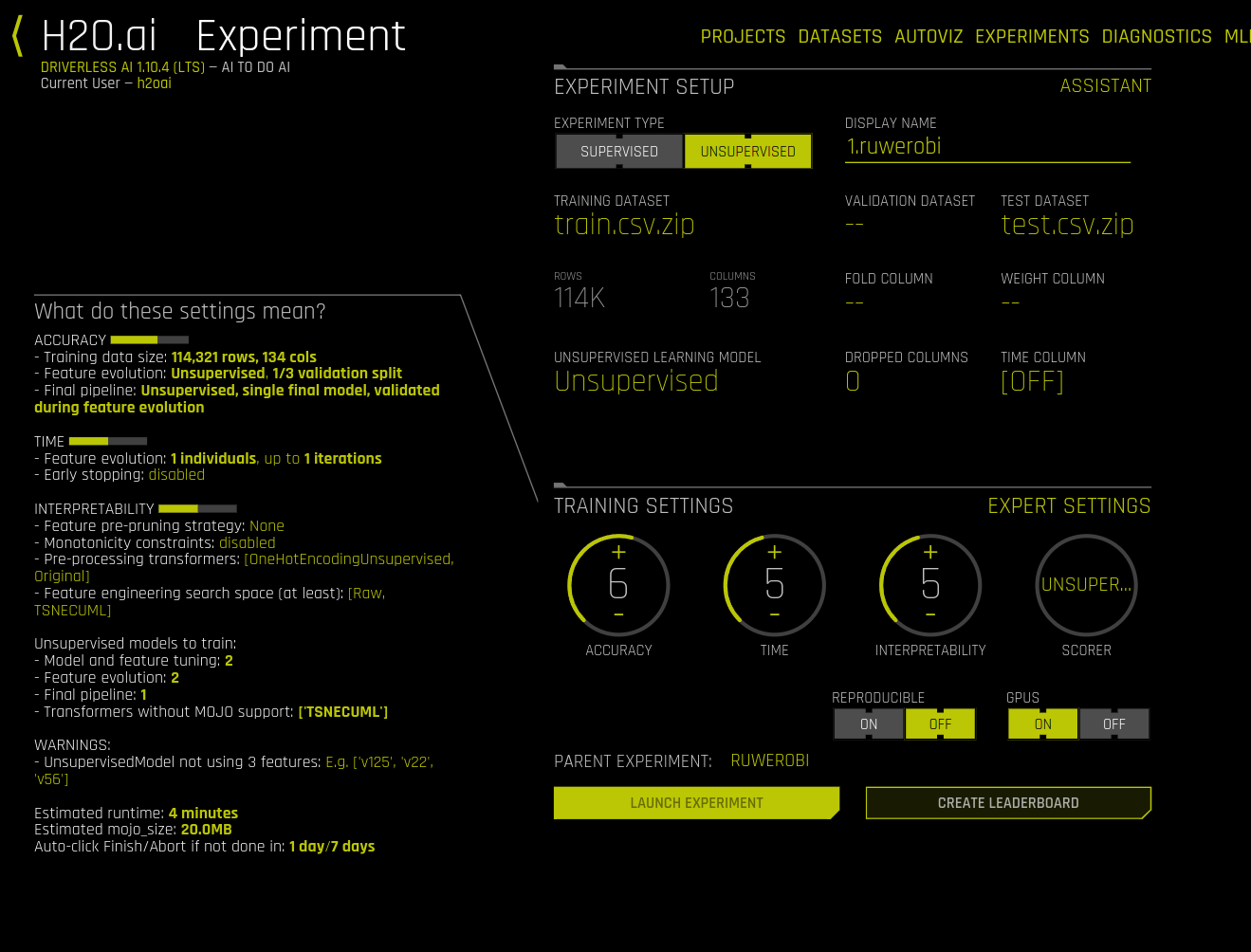Turn GPUs ON
This screenshot has height=952, width=1251.
1043,724
